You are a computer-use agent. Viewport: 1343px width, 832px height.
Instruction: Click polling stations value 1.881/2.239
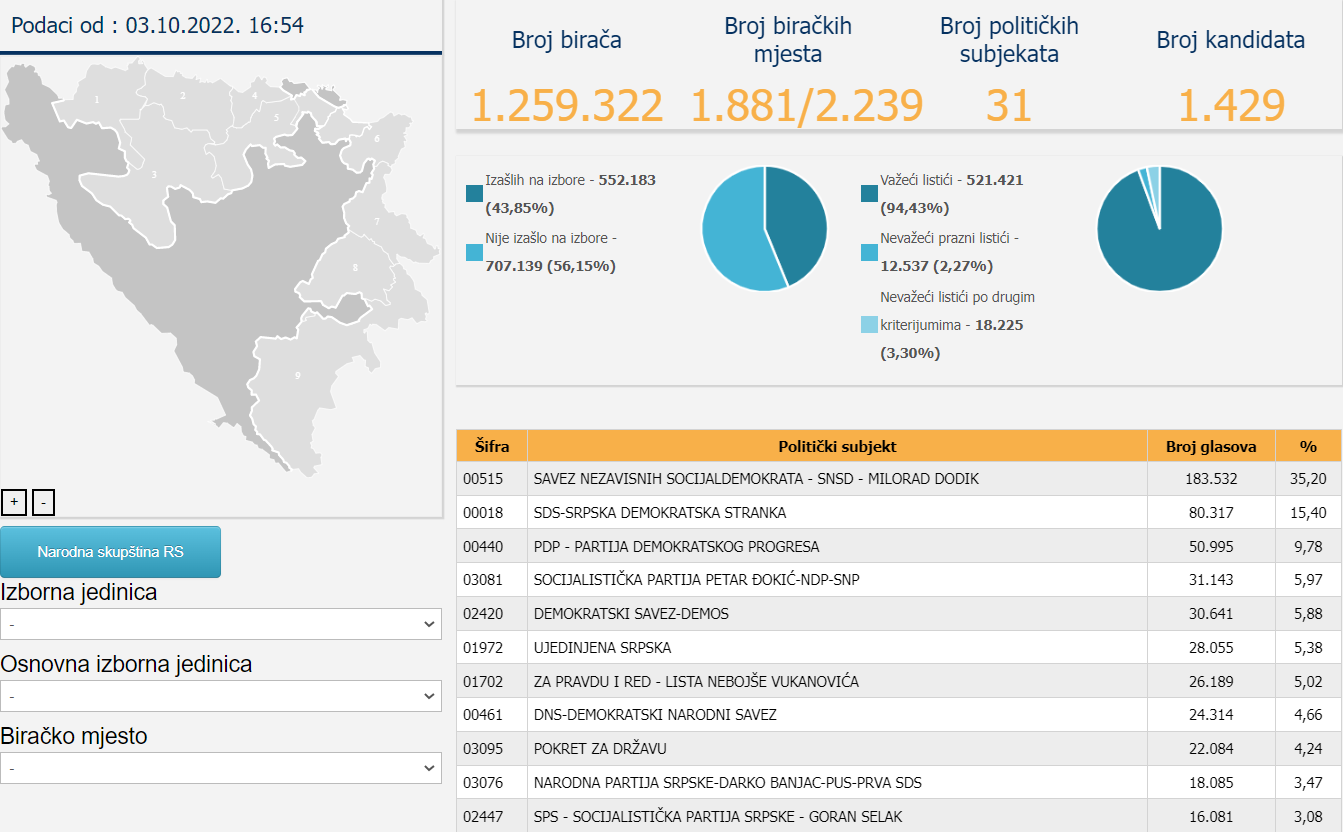tap(807, 106)
